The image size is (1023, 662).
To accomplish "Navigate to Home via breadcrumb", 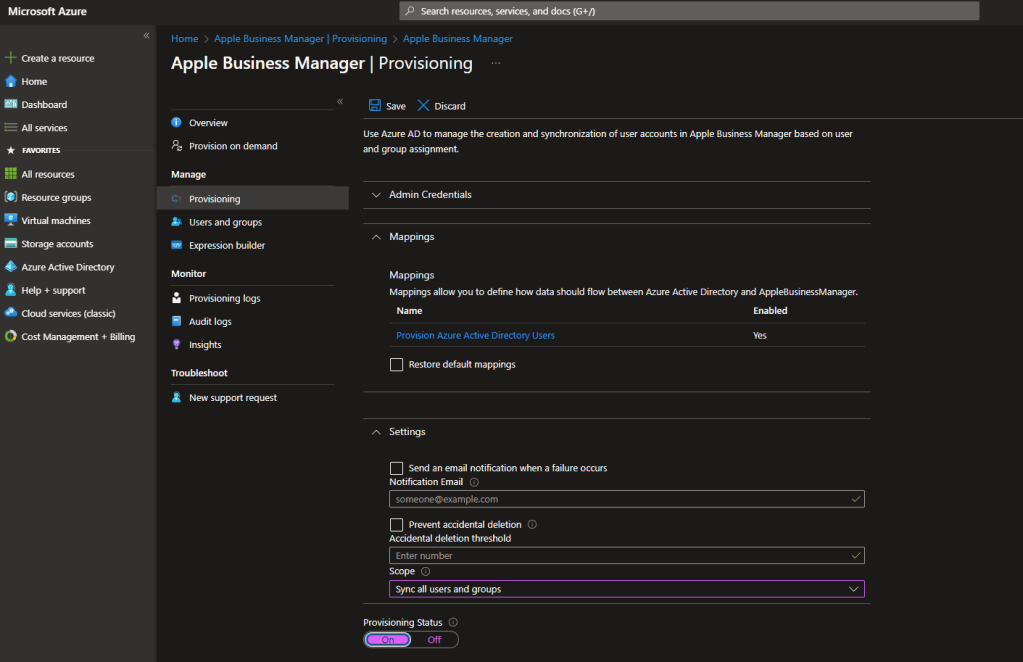I will click(184, 38).
